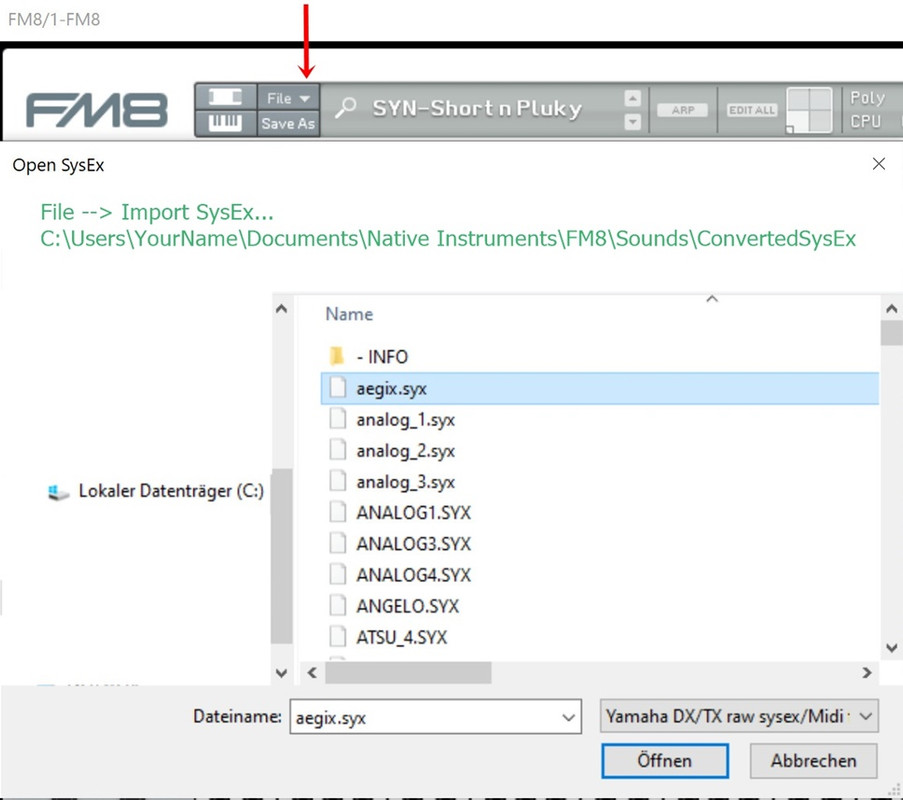This screenshot has width=903, height=800.
Task: Click navigation pane scroll down arrow
Action: pyautogui.click(x=281, y=673)
